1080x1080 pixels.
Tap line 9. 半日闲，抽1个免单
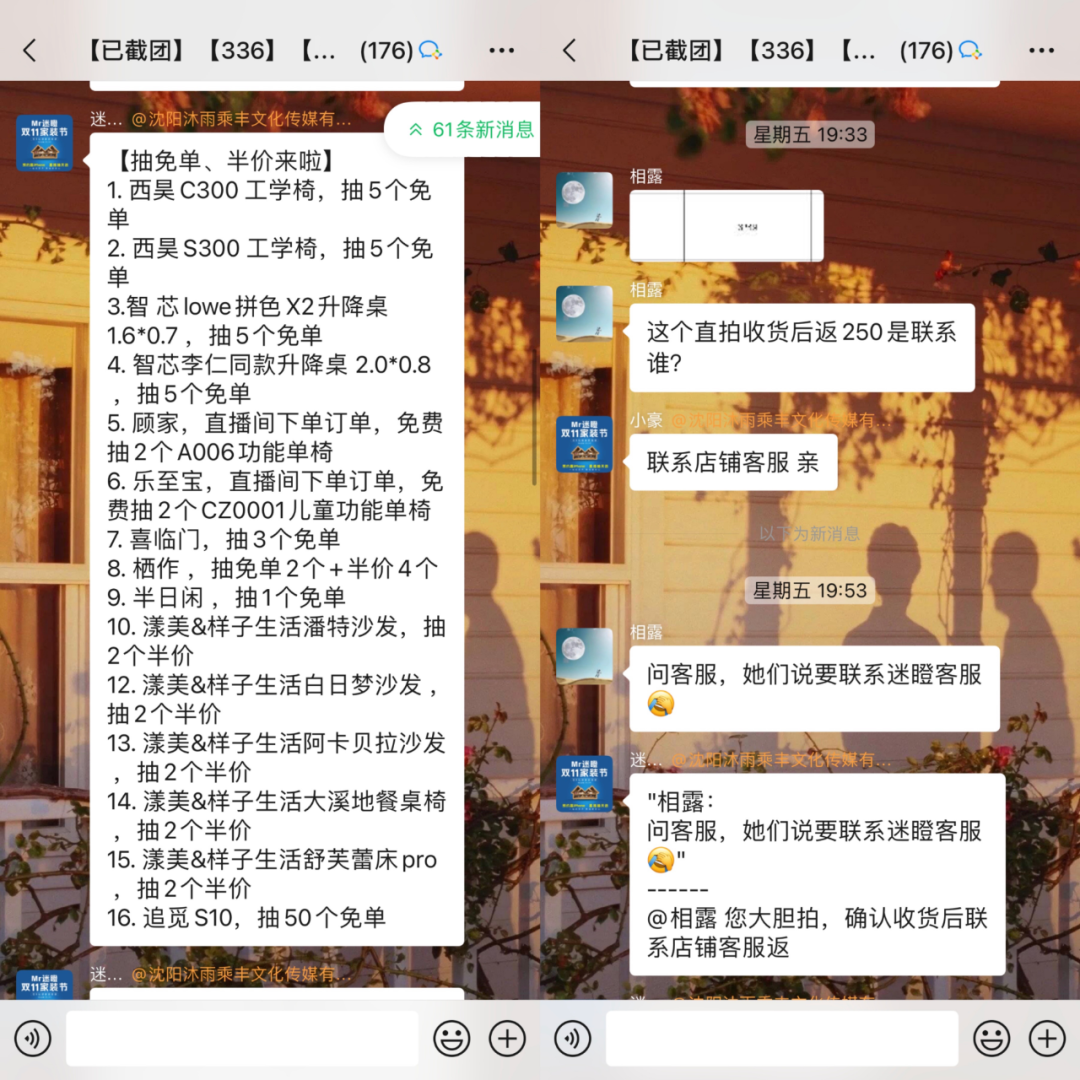226,597
